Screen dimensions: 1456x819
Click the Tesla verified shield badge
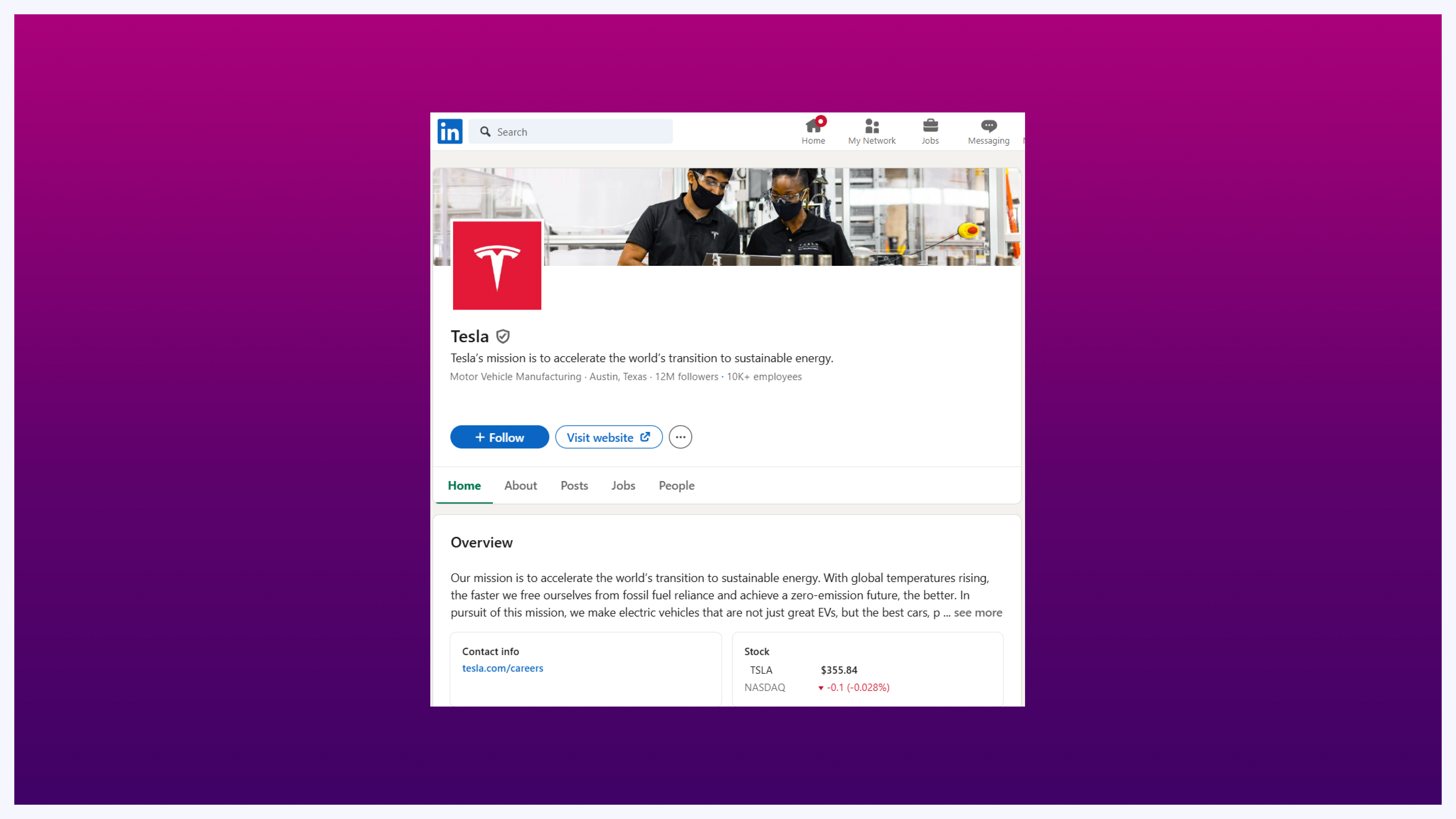pyautogui.click(x=502, y=336)
